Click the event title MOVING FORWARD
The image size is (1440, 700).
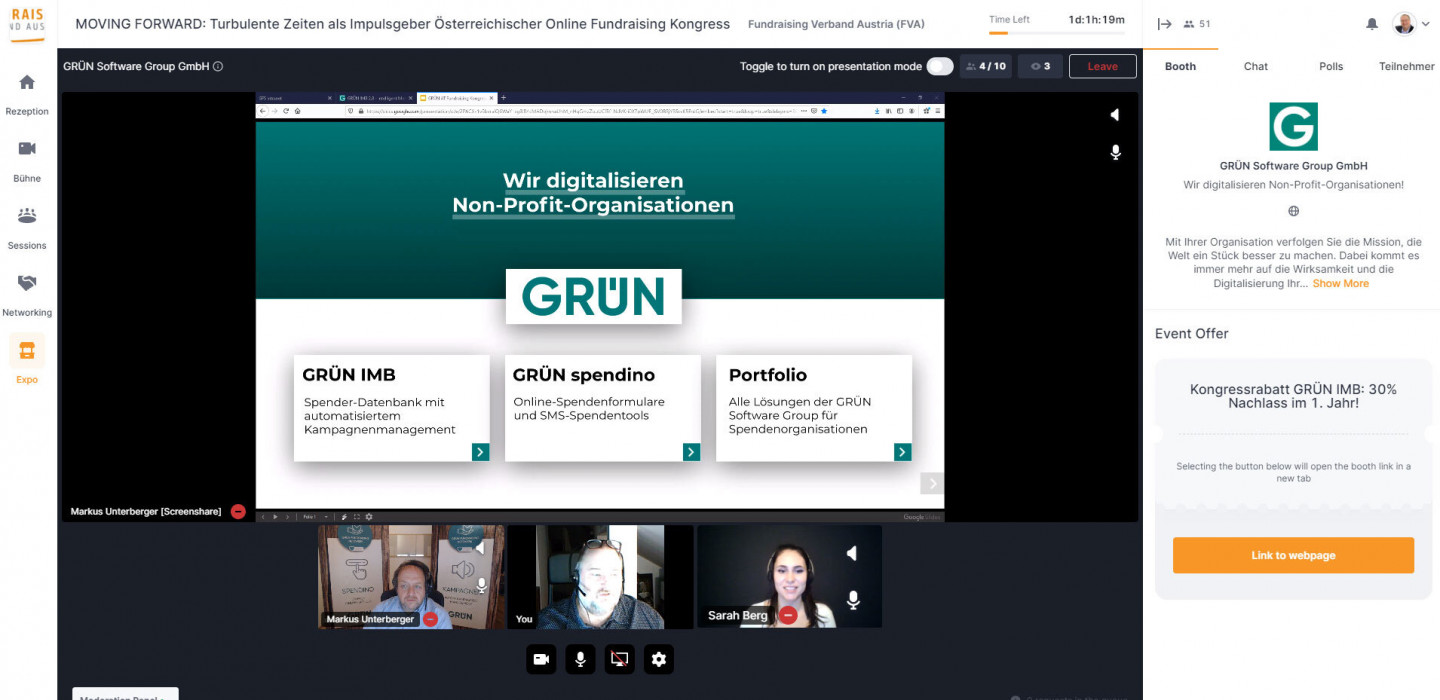coord(403,24)
